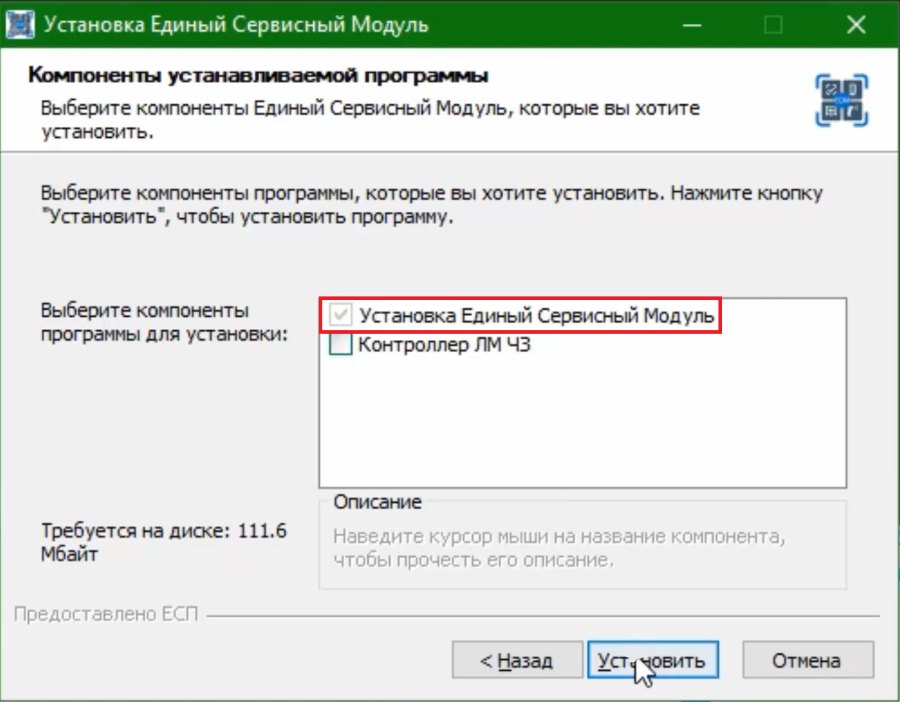
Task: Click the installer app icon in title bar
Action: pos(20,25)
